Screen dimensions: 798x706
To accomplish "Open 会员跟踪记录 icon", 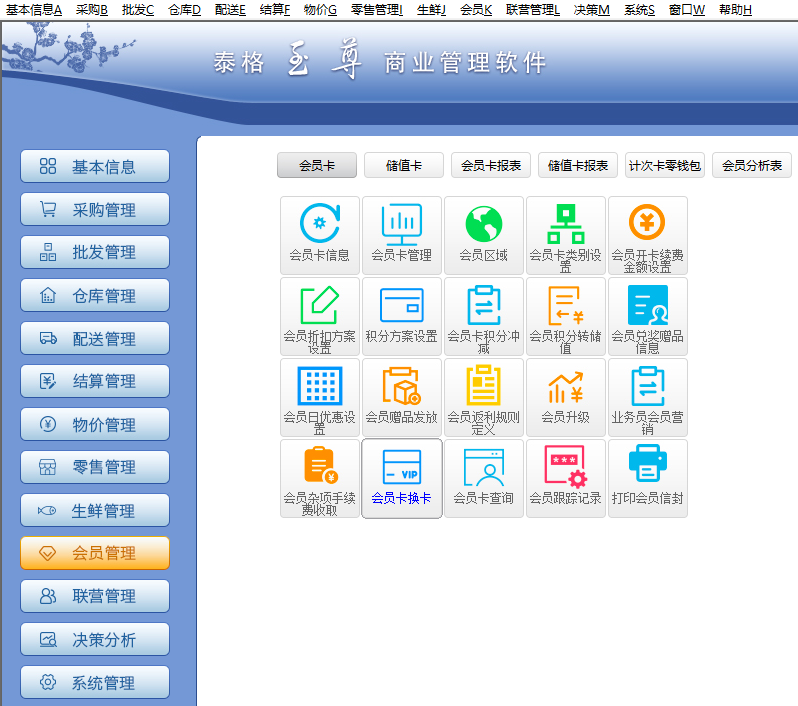I will coord(565,468).
